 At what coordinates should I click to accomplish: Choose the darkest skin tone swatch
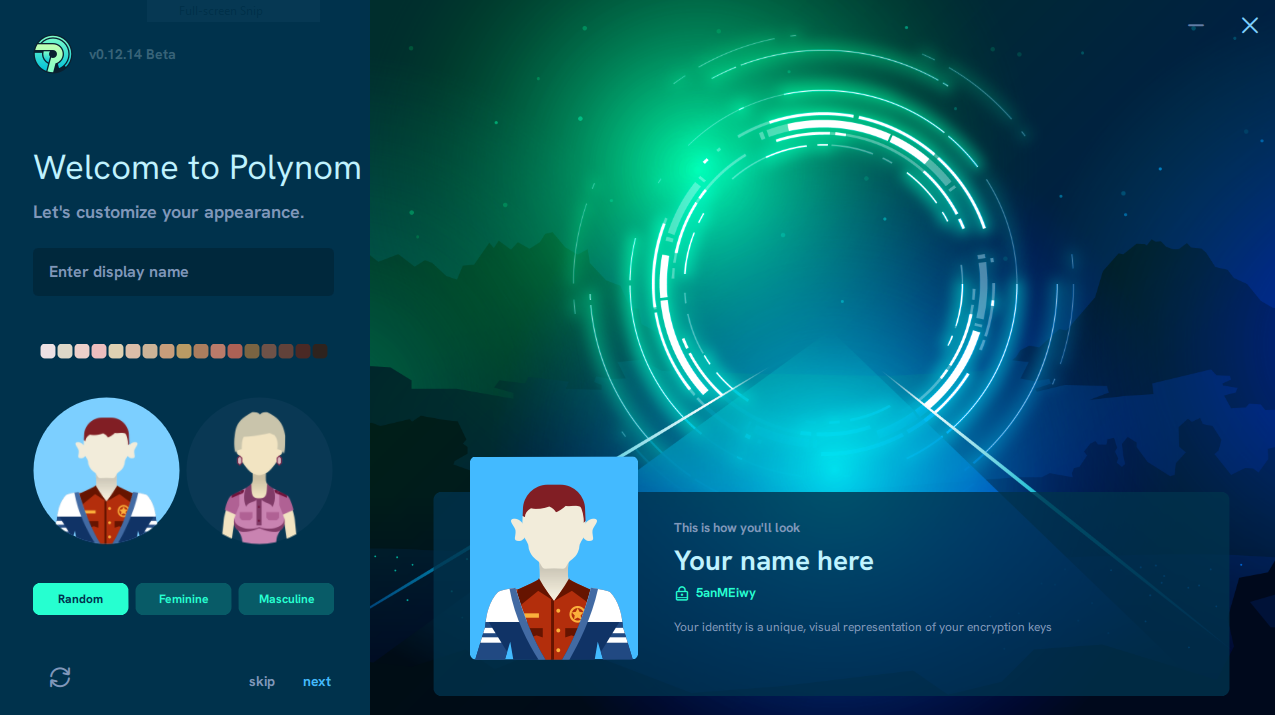tap(320, 351)
